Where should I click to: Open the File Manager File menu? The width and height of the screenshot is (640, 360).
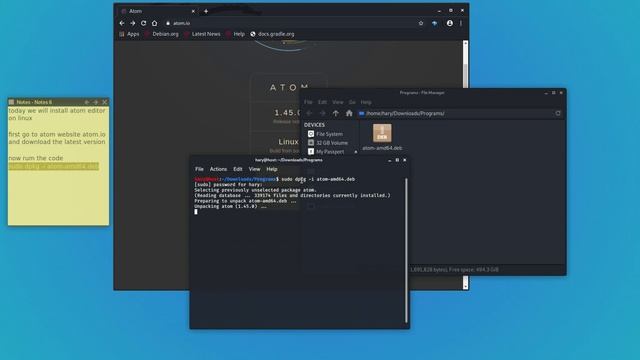pos(308,102)
